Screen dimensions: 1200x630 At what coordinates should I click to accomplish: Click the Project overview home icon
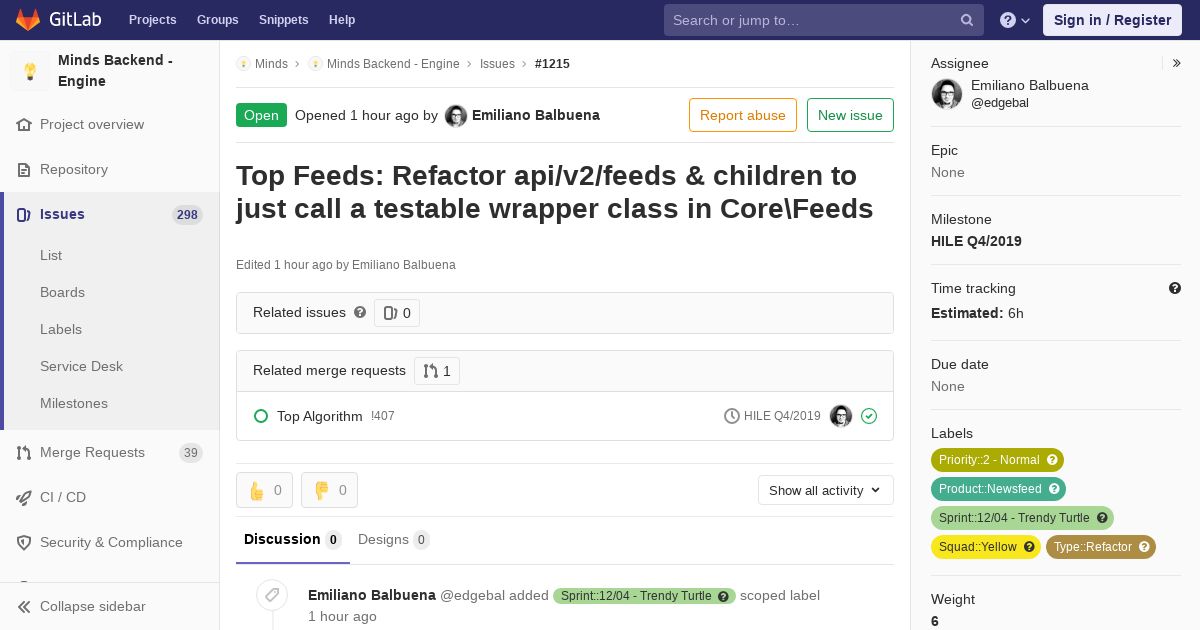[24, 125]
